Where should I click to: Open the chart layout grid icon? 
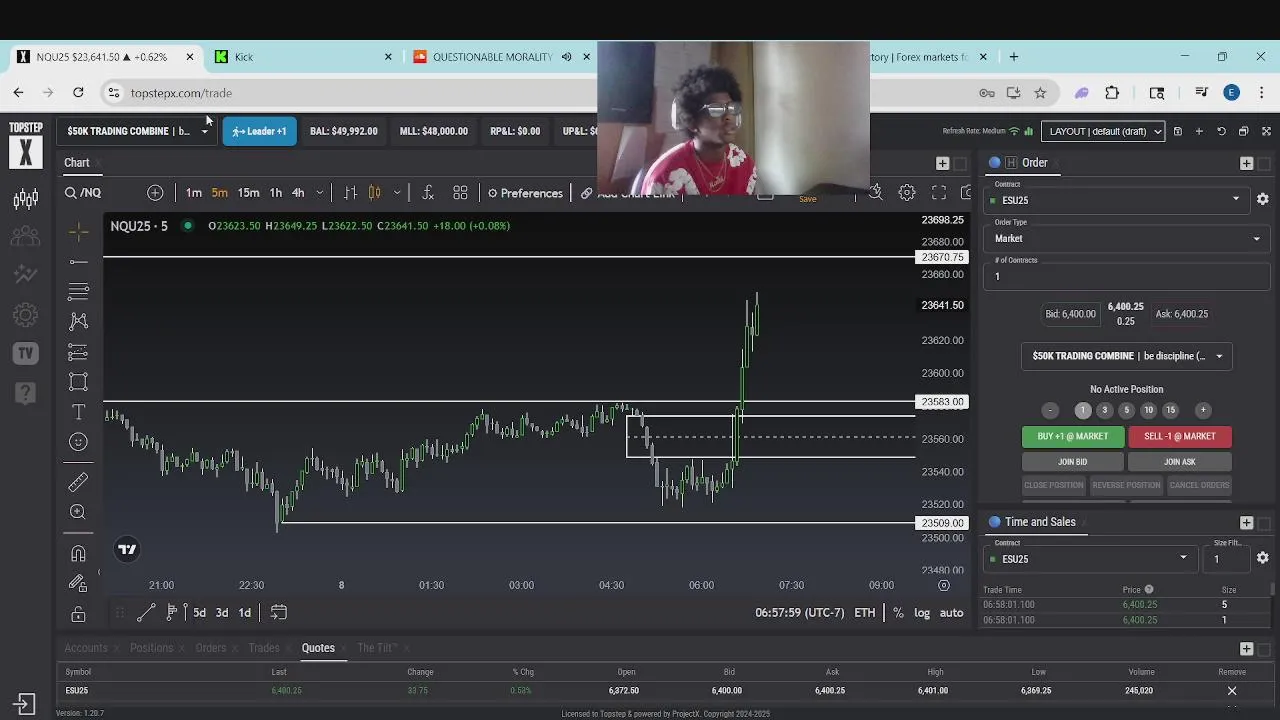pyautogui.click(x=460, y=193)
